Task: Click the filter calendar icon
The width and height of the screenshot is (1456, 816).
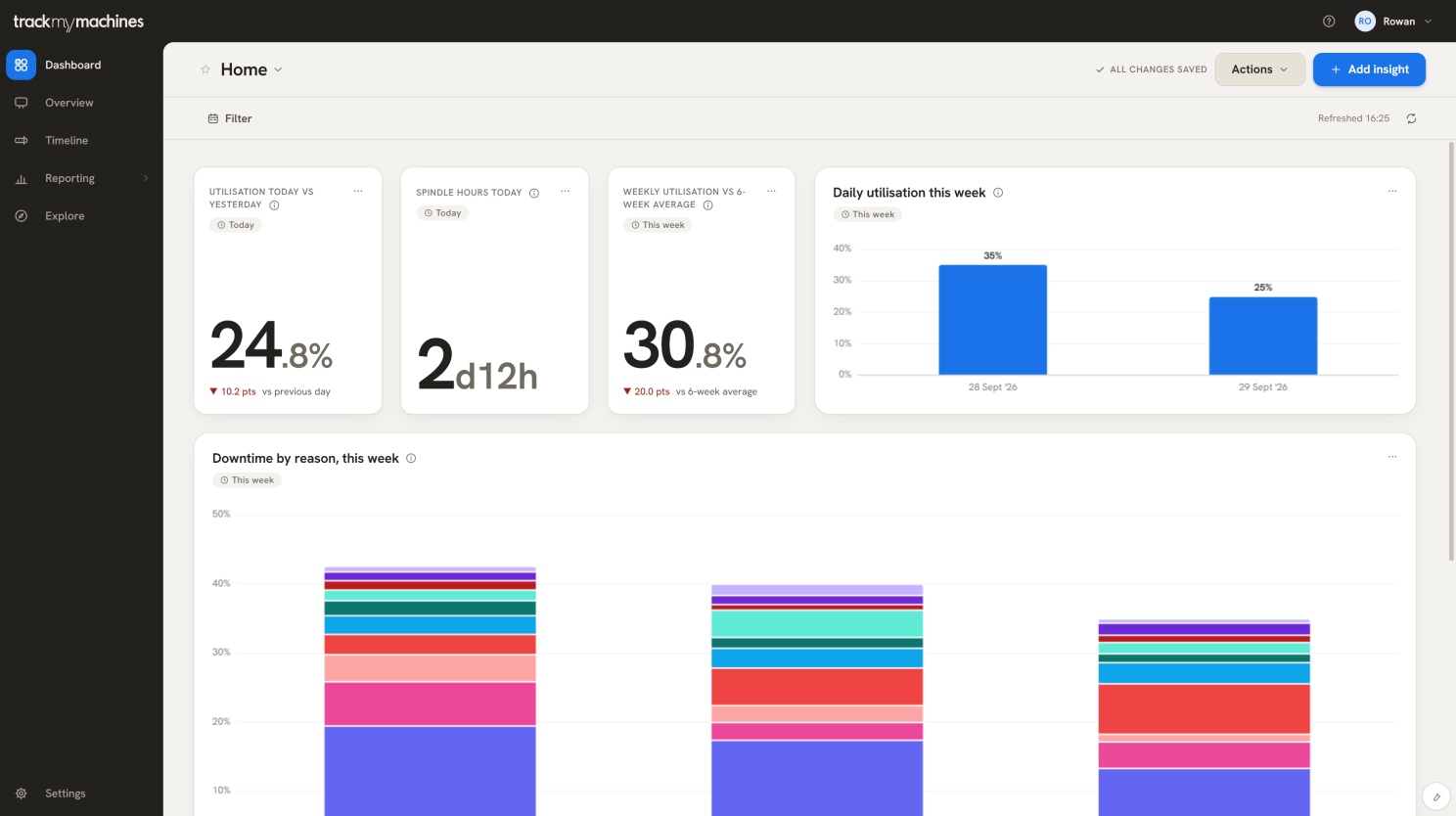Action: tap(213, 118)
